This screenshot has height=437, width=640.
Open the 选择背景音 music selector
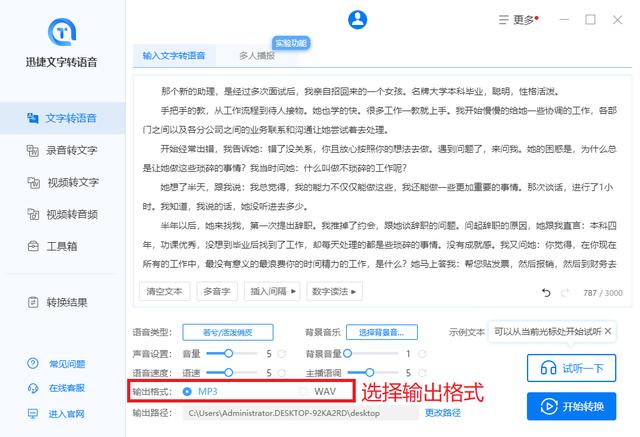pos(382,332)
